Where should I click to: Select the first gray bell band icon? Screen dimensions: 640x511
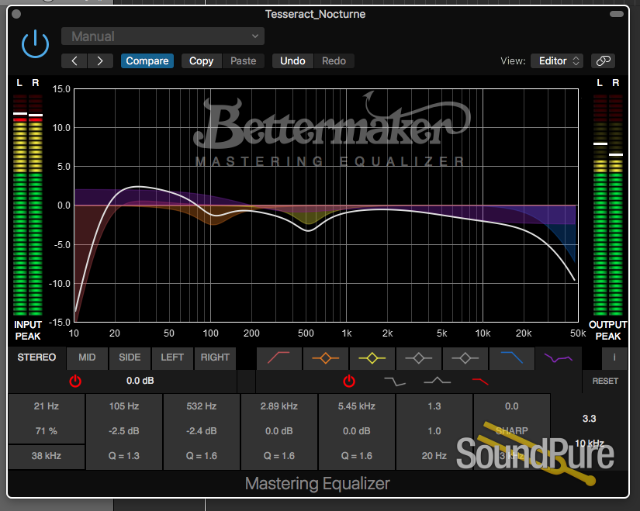point(418,358)
